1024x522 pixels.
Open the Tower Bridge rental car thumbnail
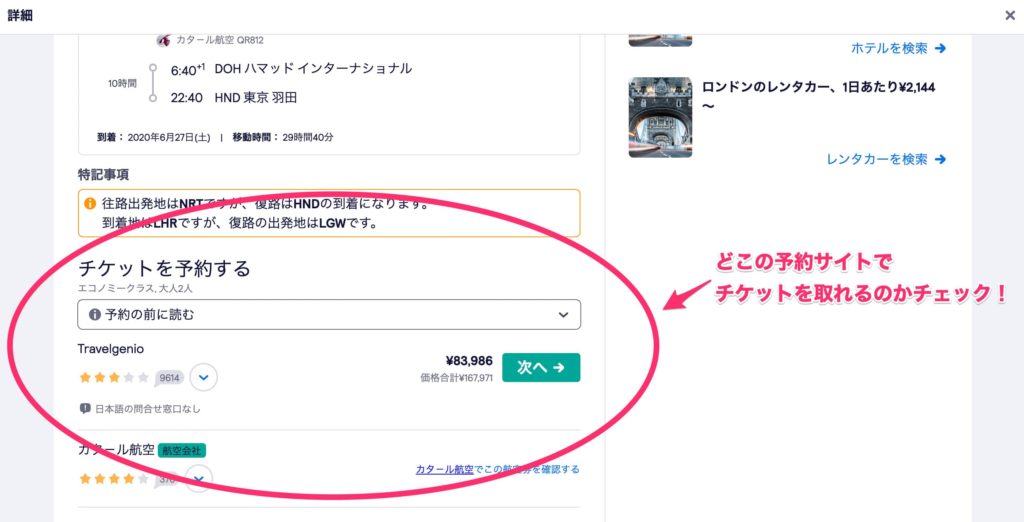click(660, 117)
